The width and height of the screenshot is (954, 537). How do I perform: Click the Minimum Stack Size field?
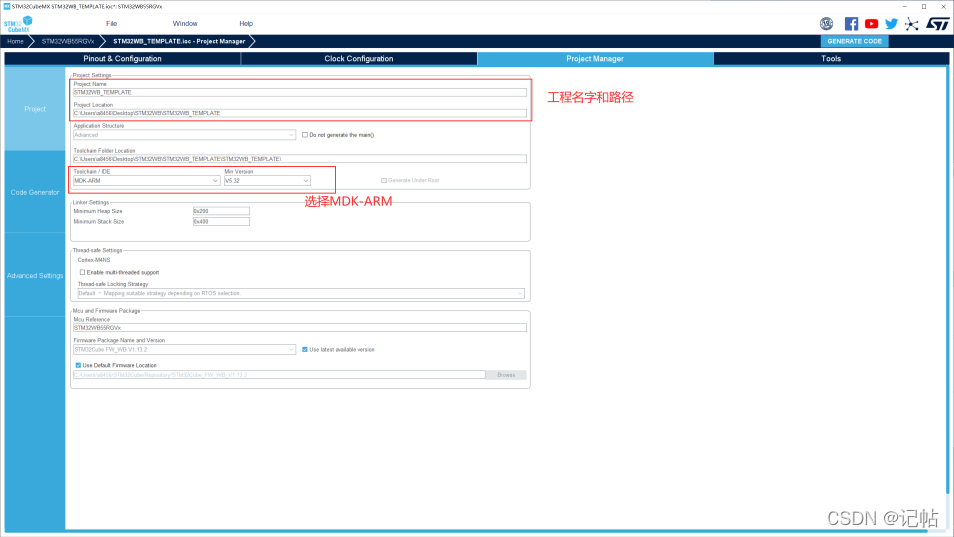point(221,221)
